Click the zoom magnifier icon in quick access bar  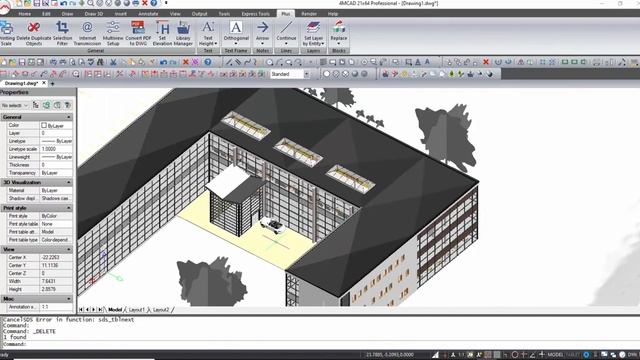click(x=91, y=3)
